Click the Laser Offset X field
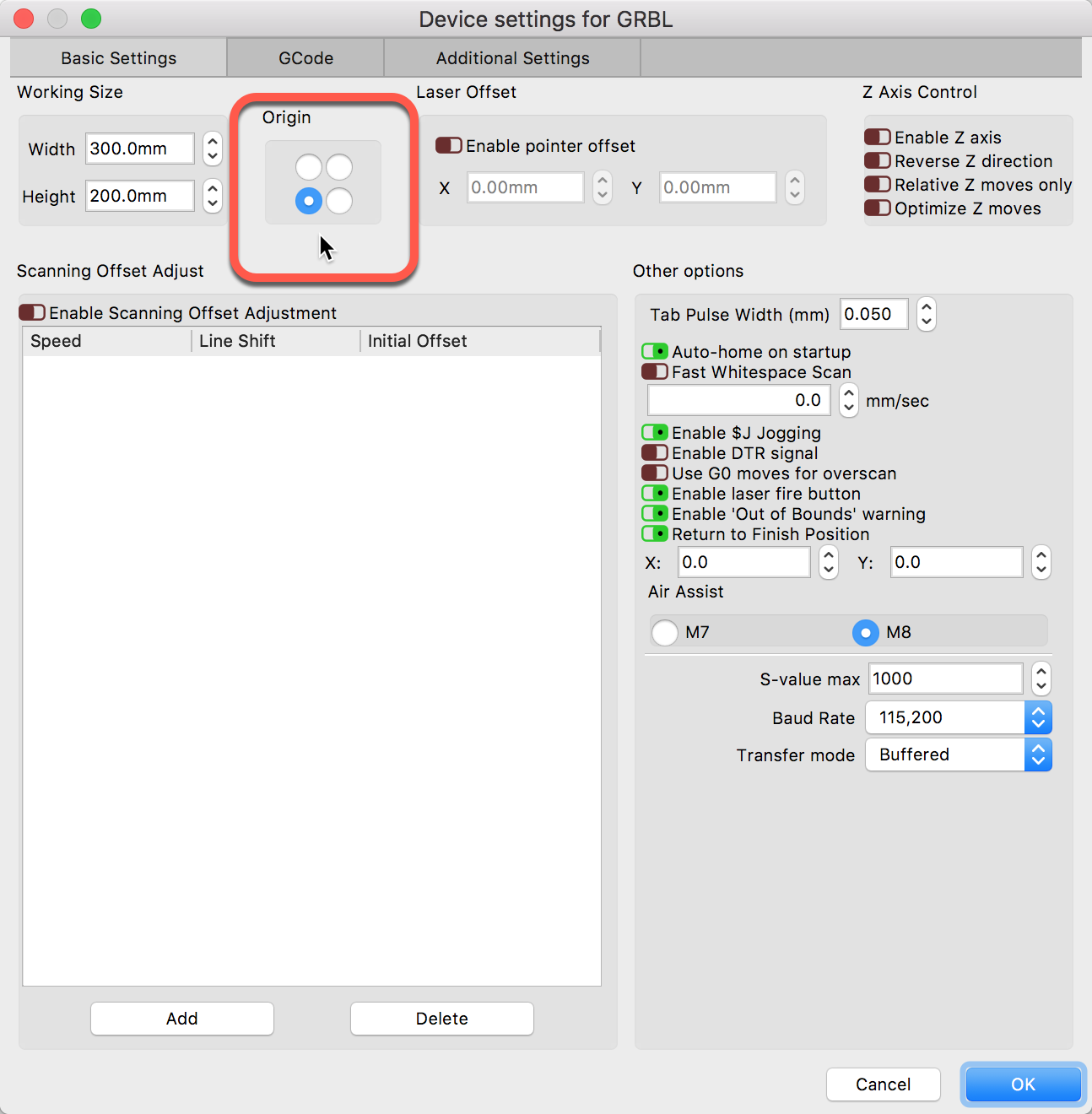The image size is (1092, 1114). [526, 187]
